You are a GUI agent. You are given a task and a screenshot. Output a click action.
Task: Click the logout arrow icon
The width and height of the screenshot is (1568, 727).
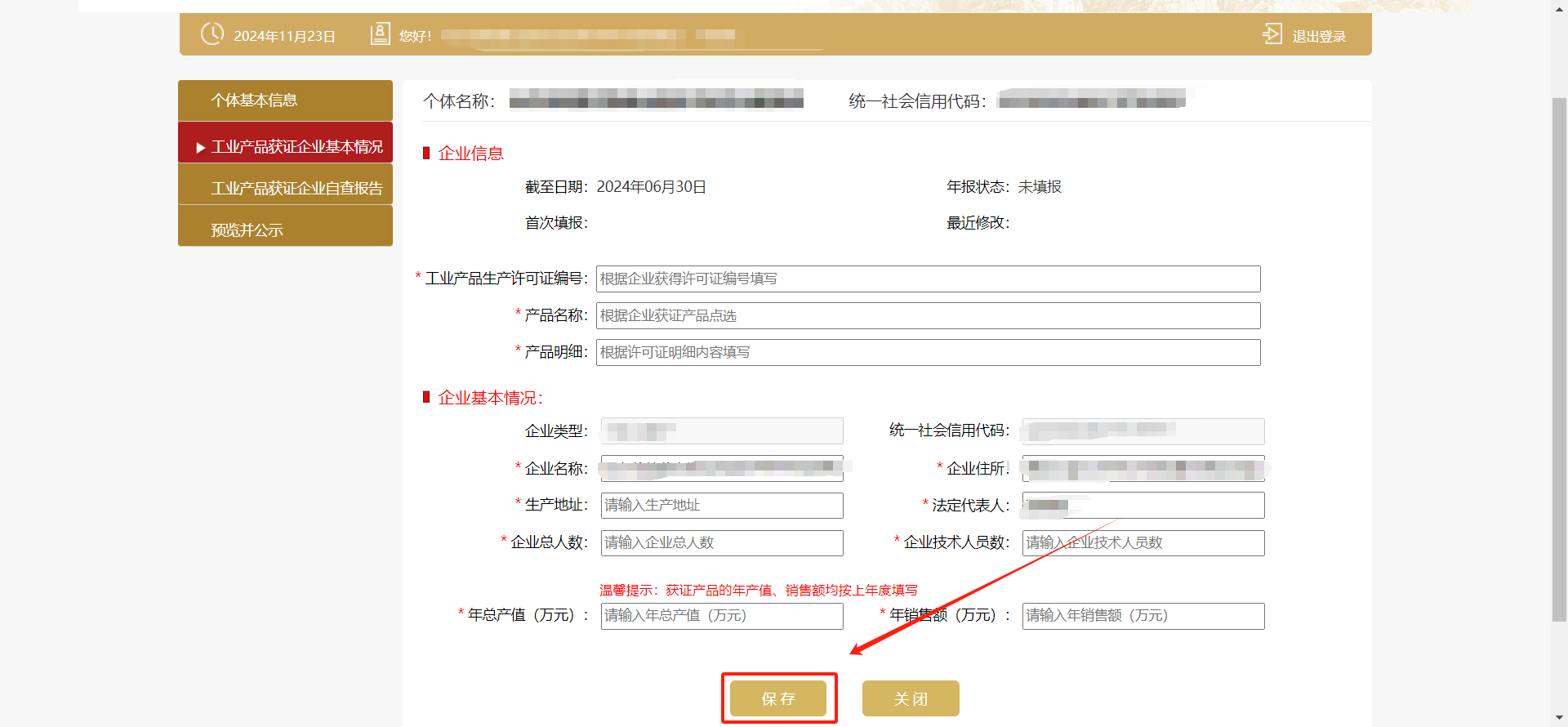coord(1272,34)
